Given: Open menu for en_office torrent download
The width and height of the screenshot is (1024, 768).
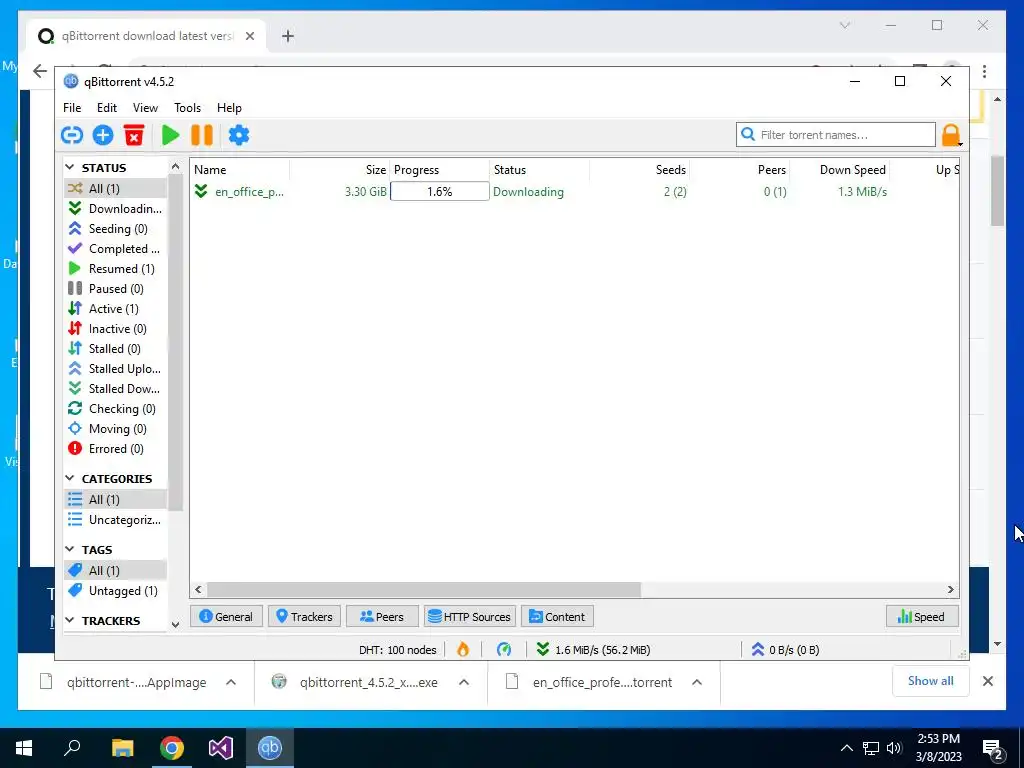Looking at the screenshot, I should point(697,682).
